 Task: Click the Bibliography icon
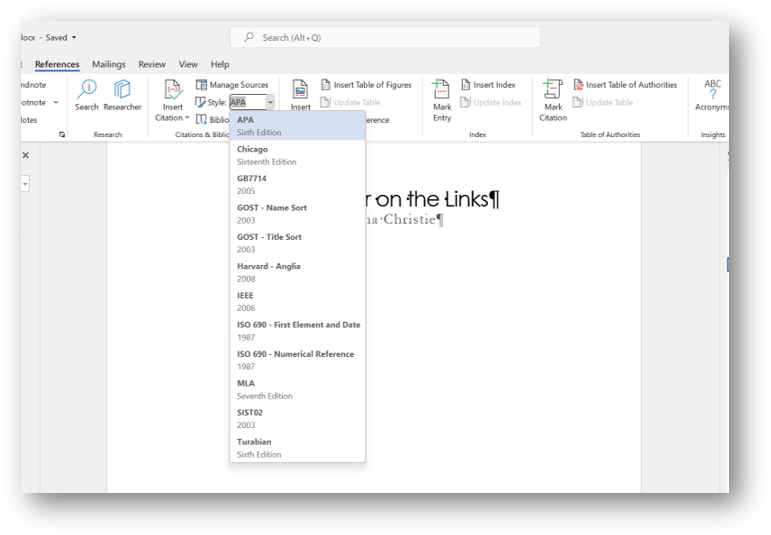coord(201,119)
